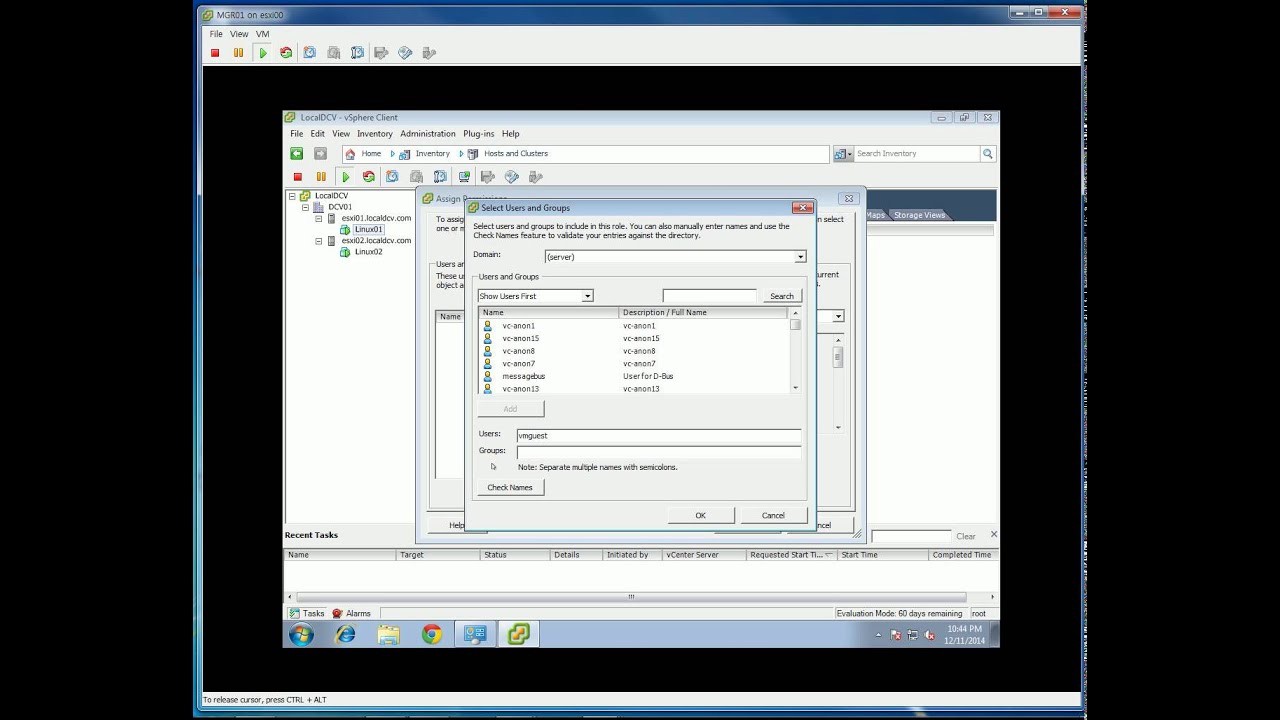Click the Home breadcrumb in the navigation bar
Viewport: 1280px width, 720px height.
tap(371, 154)
